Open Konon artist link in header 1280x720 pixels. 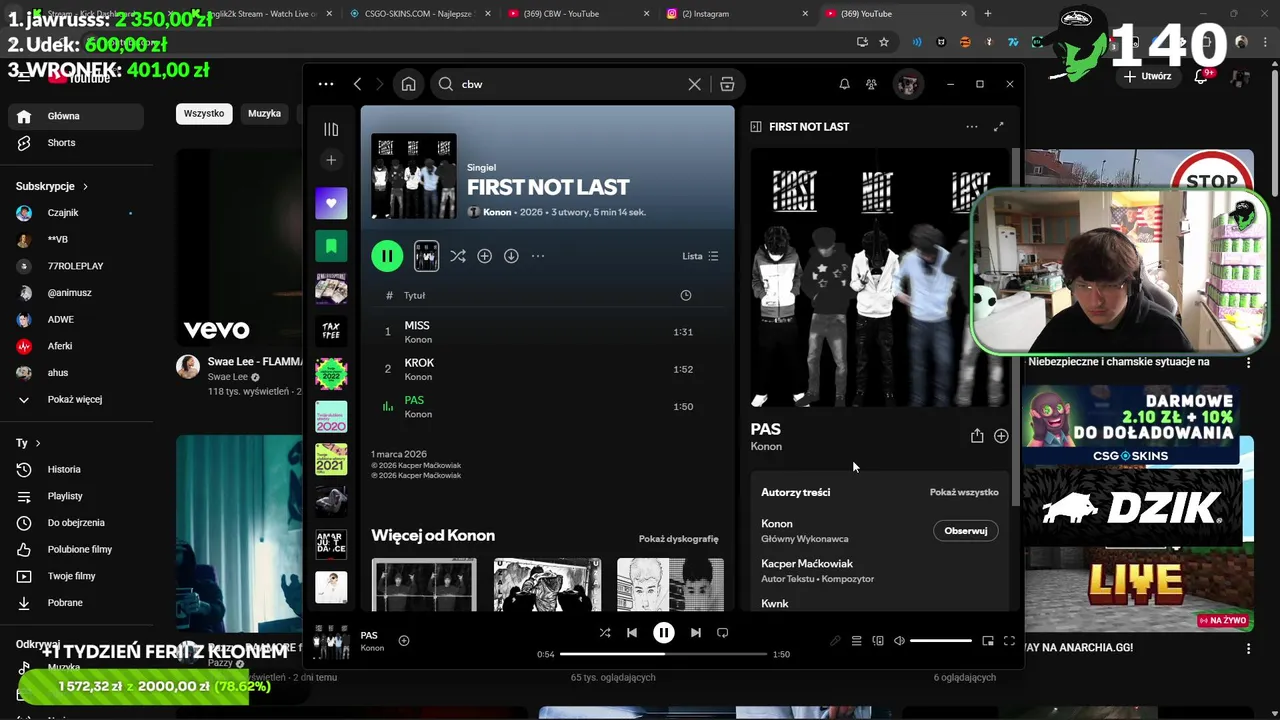pos(497,212)
